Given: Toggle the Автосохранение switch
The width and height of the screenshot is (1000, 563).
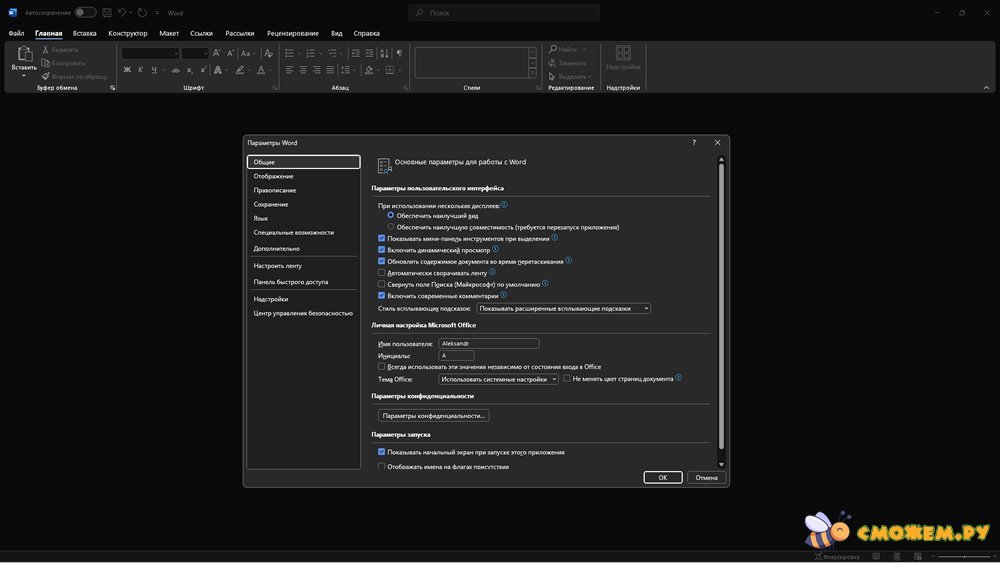Looking at the screenshot, I should tap(85, 13).
